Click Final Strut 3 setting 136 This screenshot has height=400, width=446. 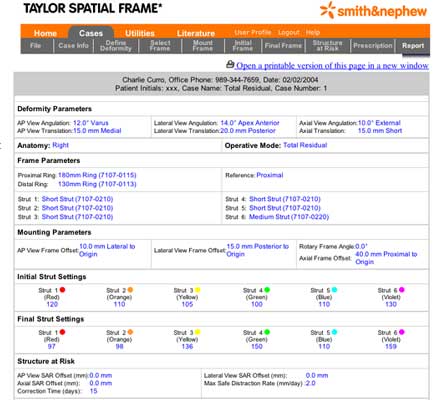point(187,346)
